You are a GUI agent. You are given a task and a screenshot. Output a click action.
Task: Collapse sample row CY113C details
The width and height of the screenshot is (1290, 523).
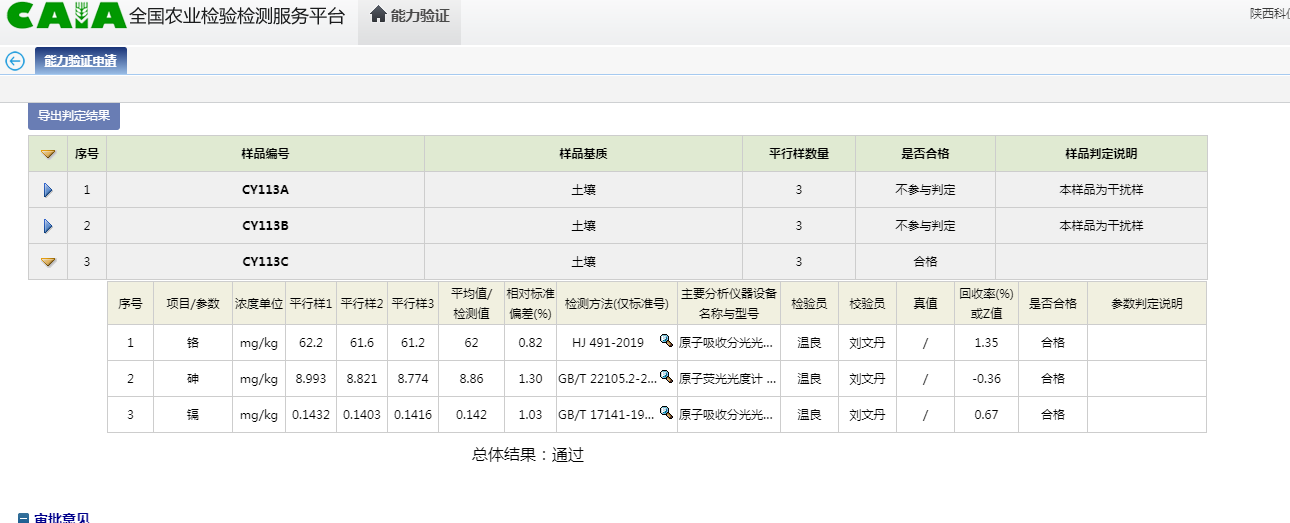[48, 262]
